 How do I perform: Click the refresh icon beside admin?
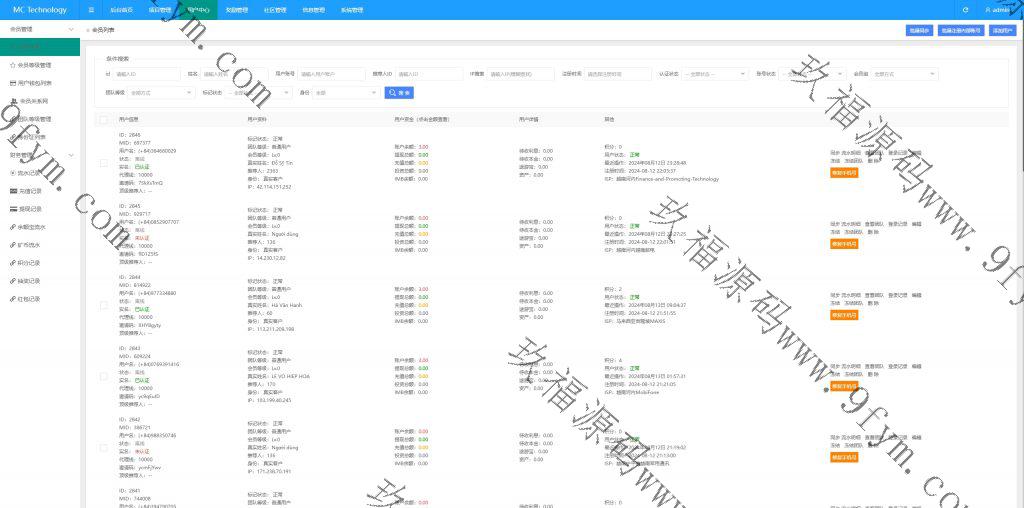965,10
